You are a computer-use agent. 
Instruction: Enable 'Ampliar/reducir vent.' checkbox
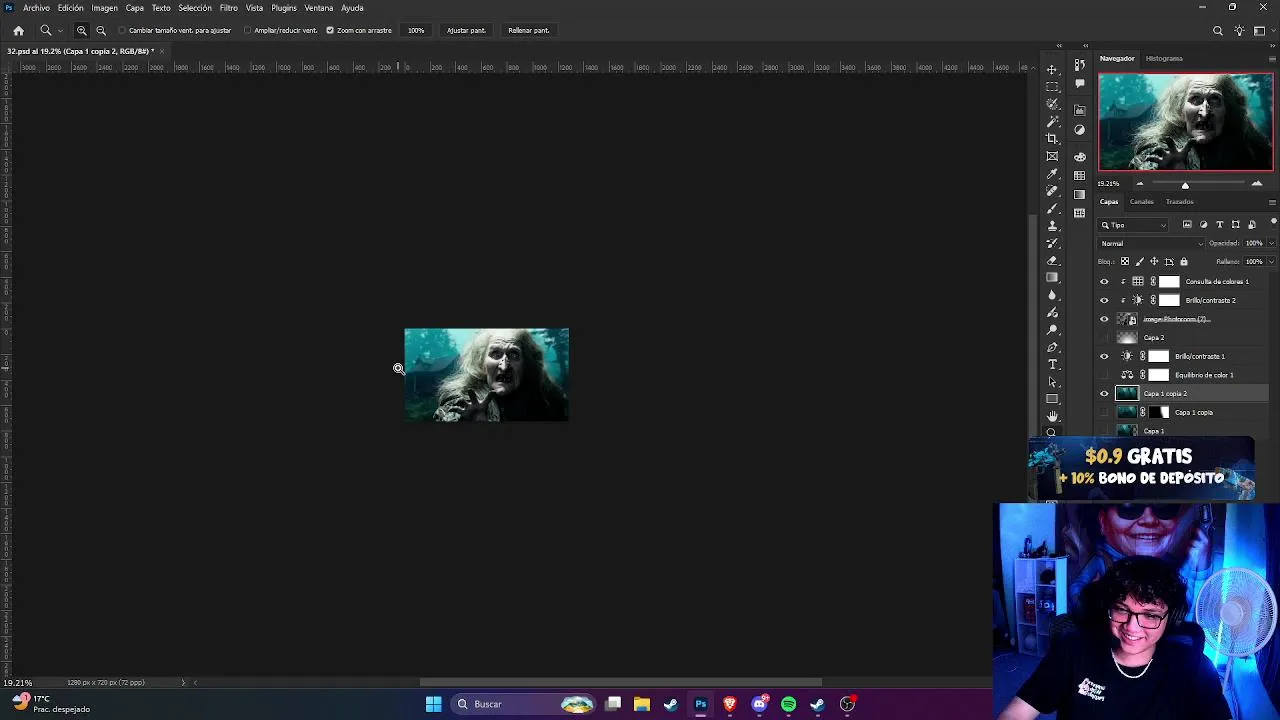tap(248, 30)
